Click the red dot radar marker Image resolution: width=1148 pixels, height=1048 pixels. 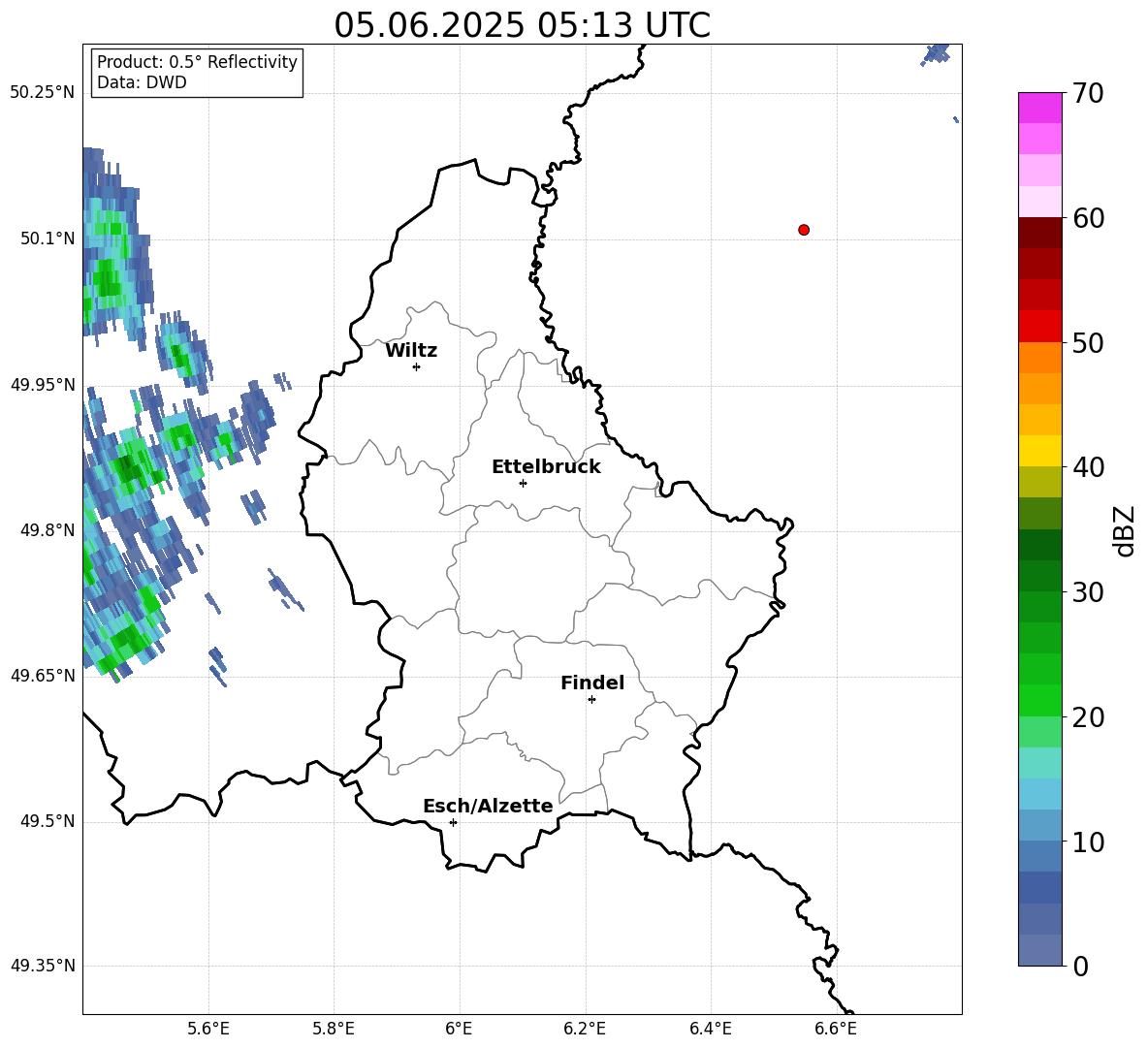point(804,230)
